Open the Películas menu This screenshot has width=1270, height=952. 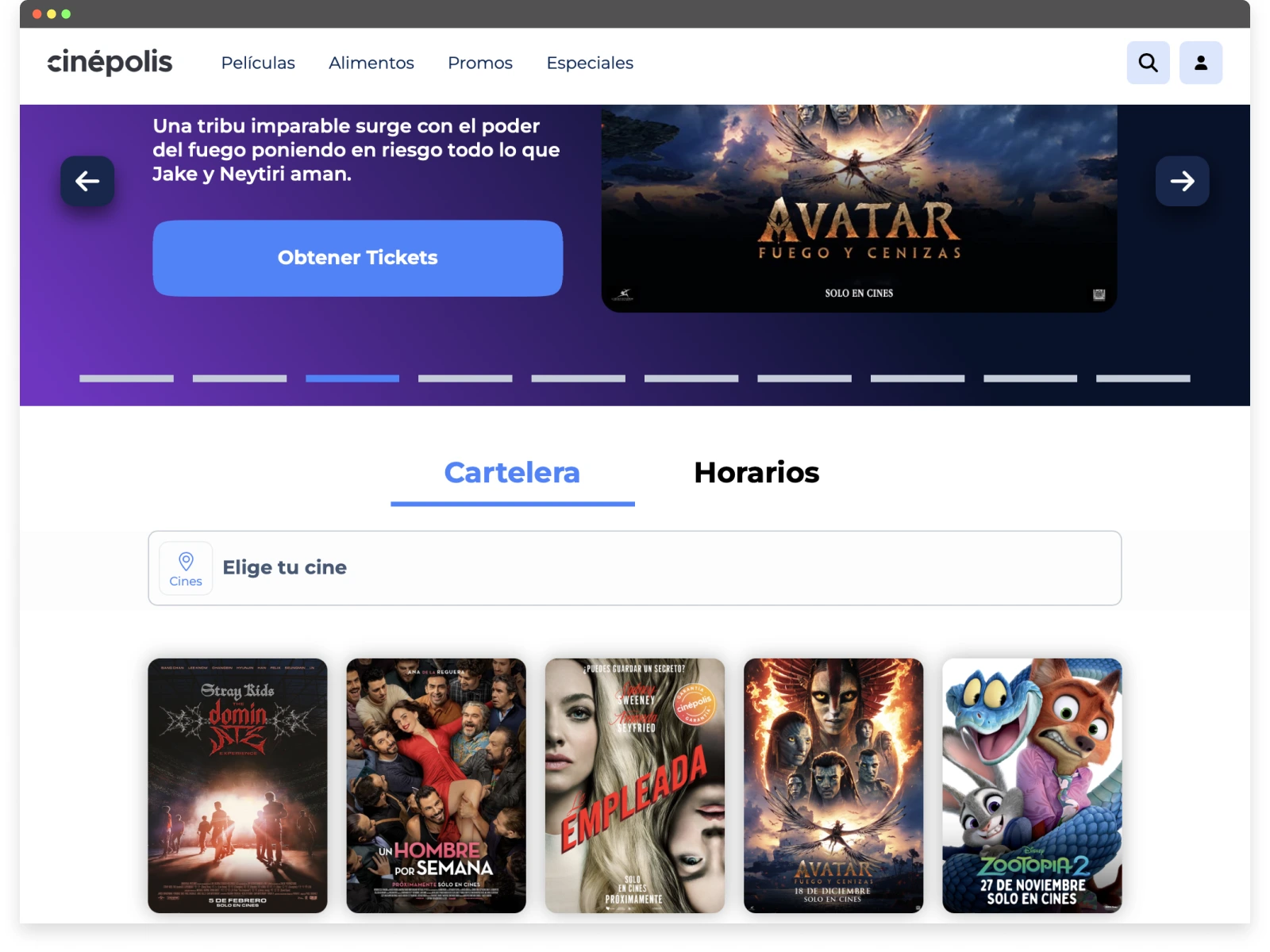pos(257,63)
